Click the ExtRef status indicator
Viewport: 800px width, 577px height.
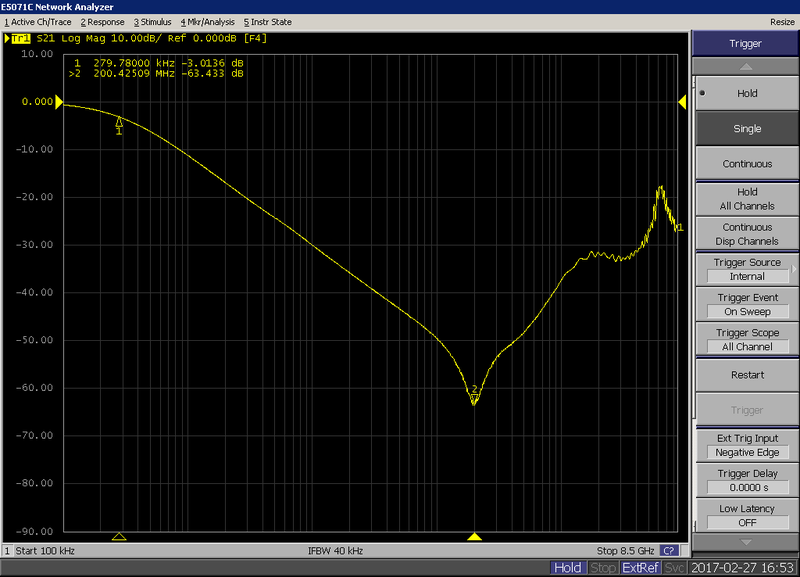[x=640, y=567]
